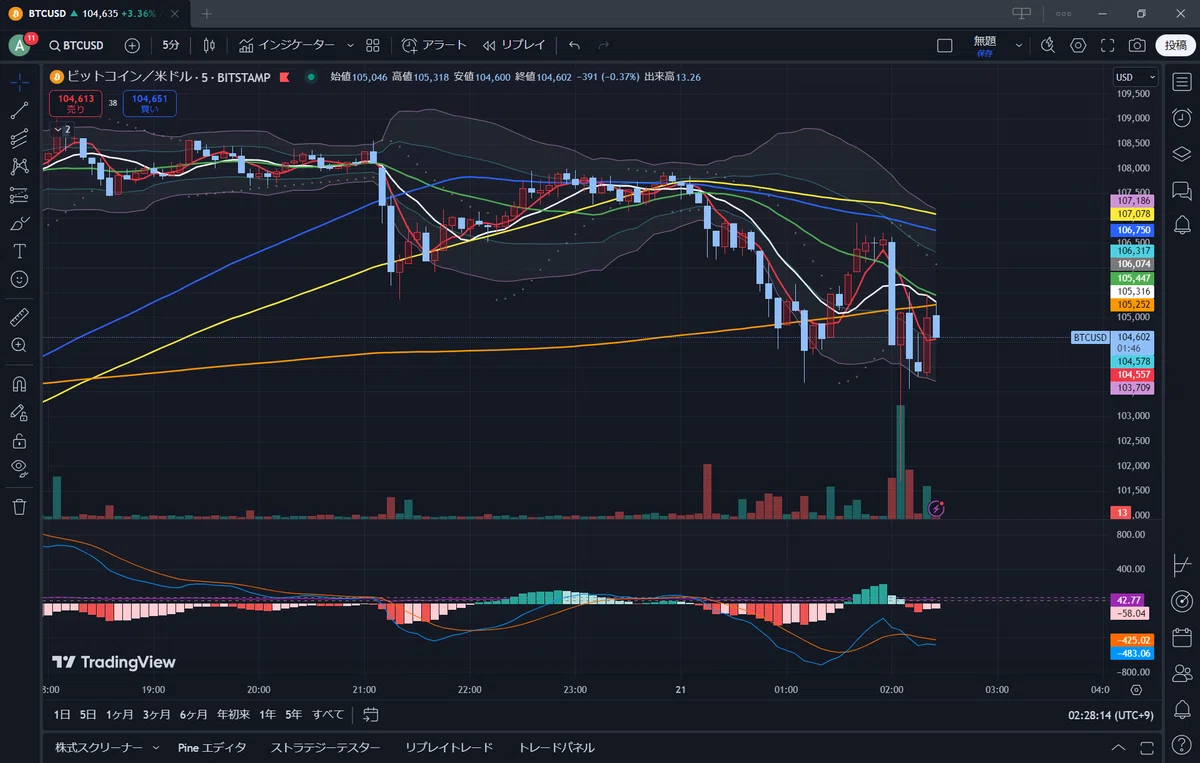Create an alert with アラート button
This screenshot has width=1200, height=763.
pyautogui.click(x=434, y=45)
